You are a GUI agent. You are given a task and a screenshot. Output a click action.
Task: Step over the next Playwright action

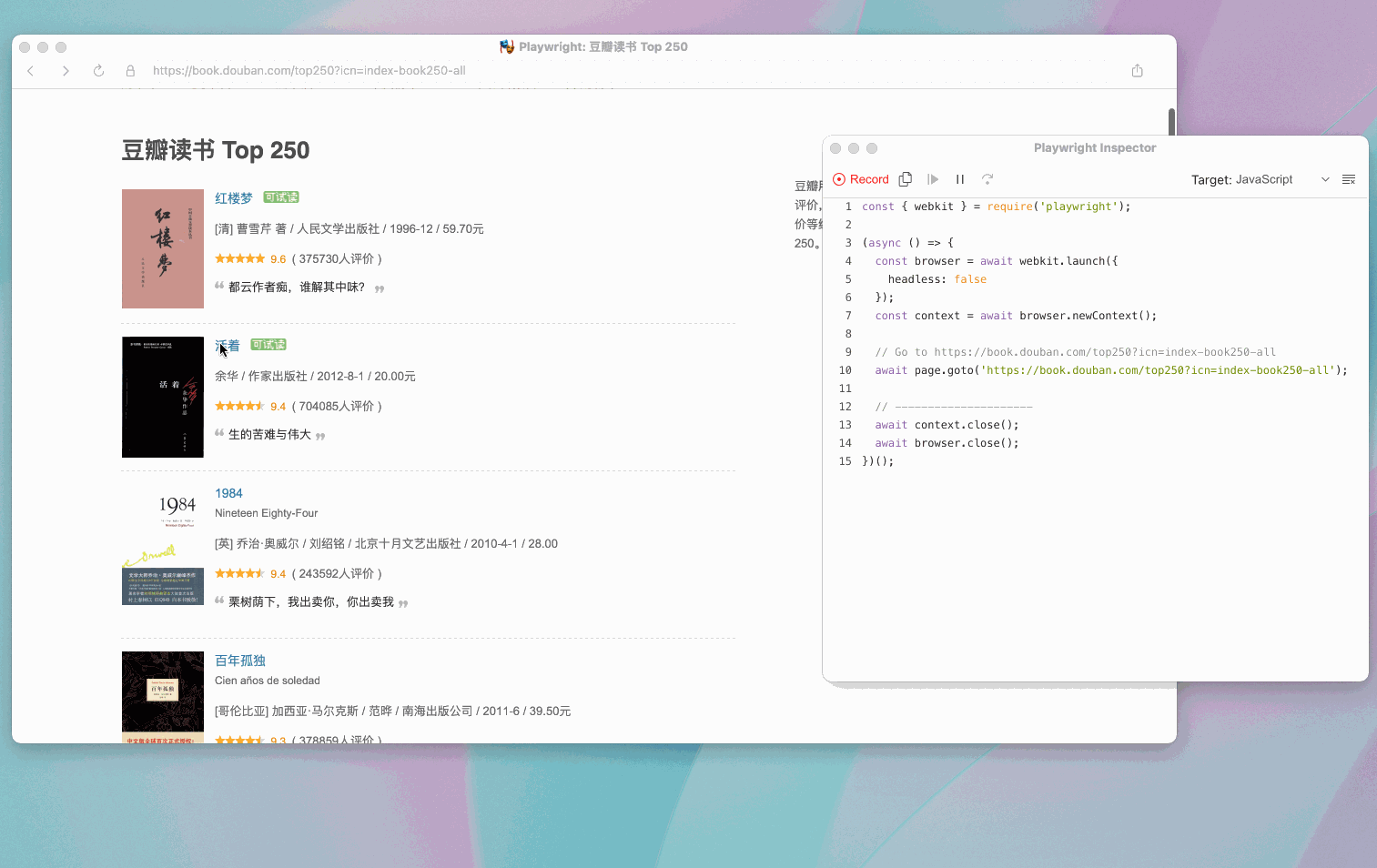pos(987,179)
